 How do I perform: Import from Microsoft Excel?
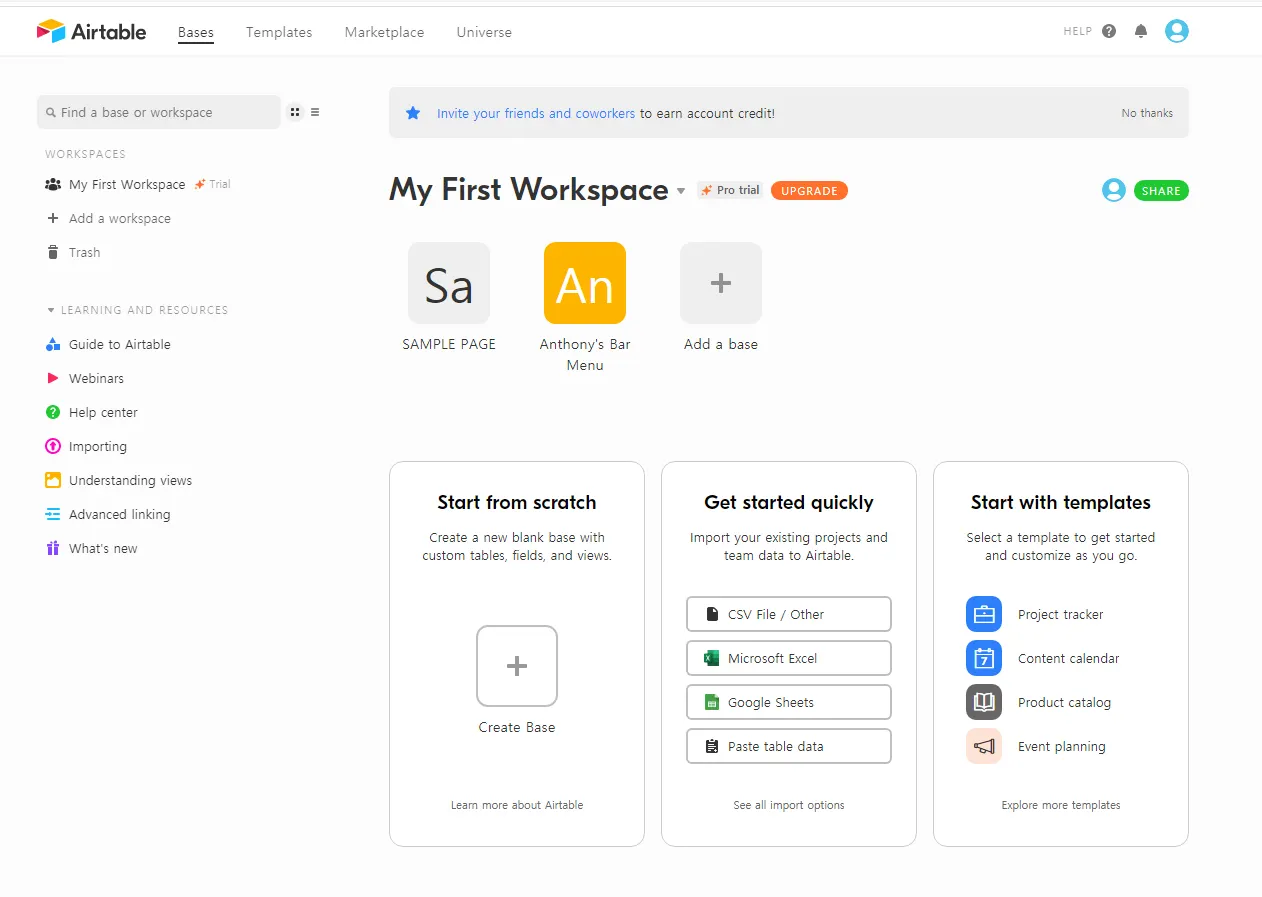789,658
